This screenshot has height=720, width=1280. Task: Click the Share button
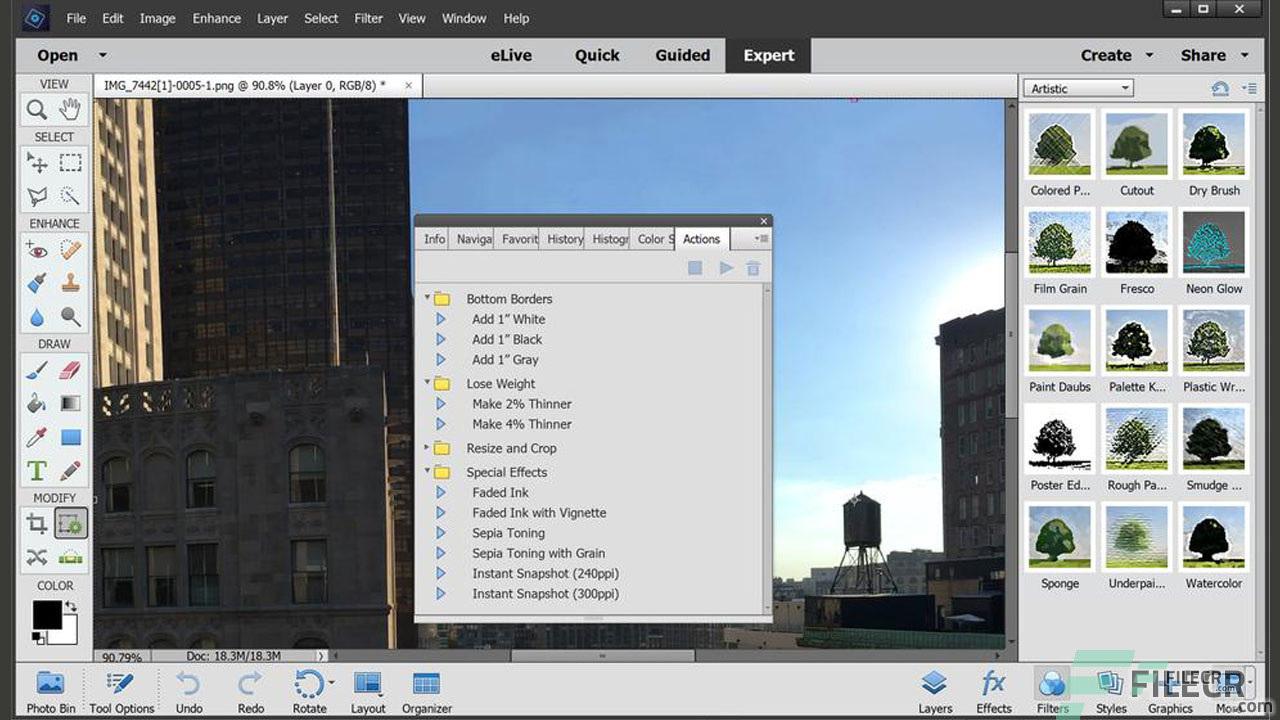[1203, 55]
